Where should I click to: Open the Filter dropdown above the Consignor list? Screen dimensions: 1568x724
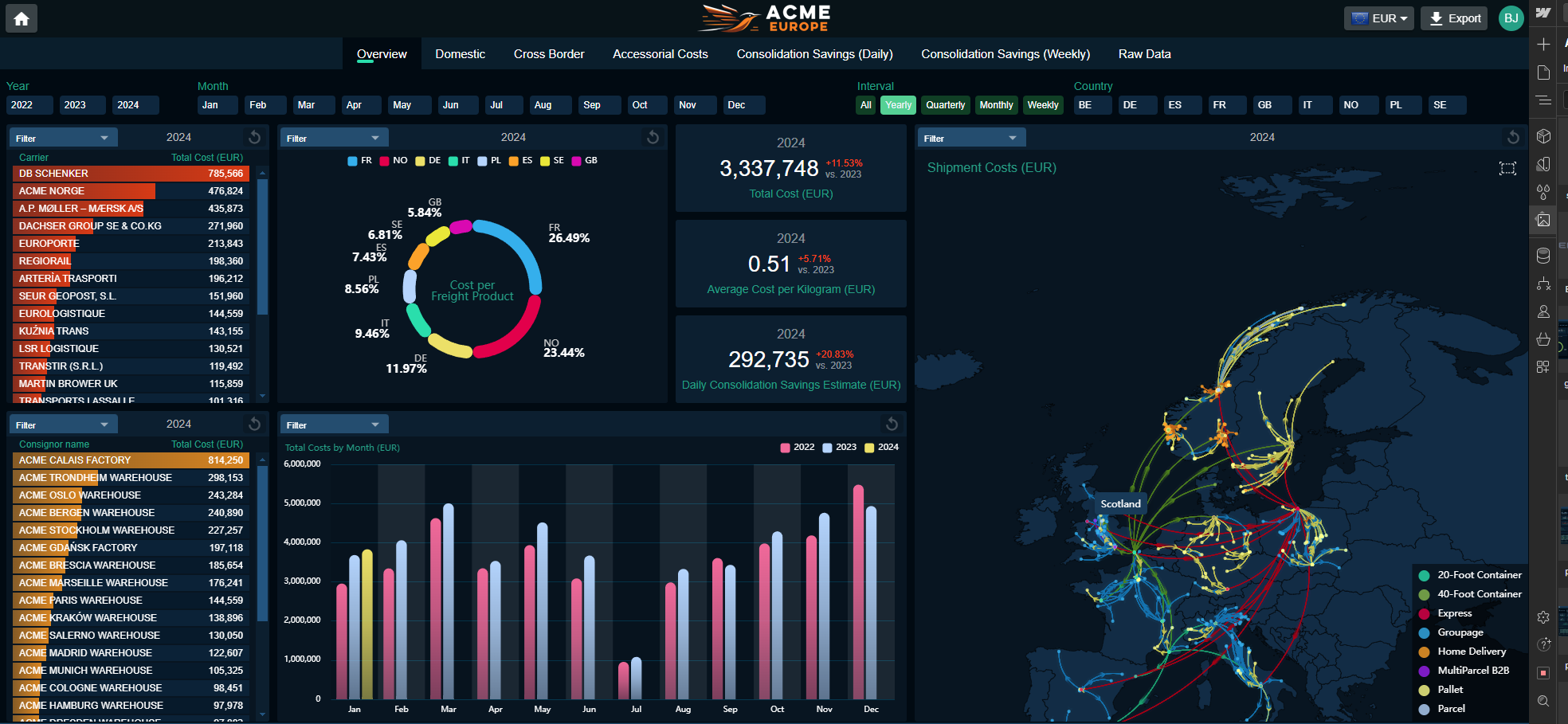click(63, 423)
